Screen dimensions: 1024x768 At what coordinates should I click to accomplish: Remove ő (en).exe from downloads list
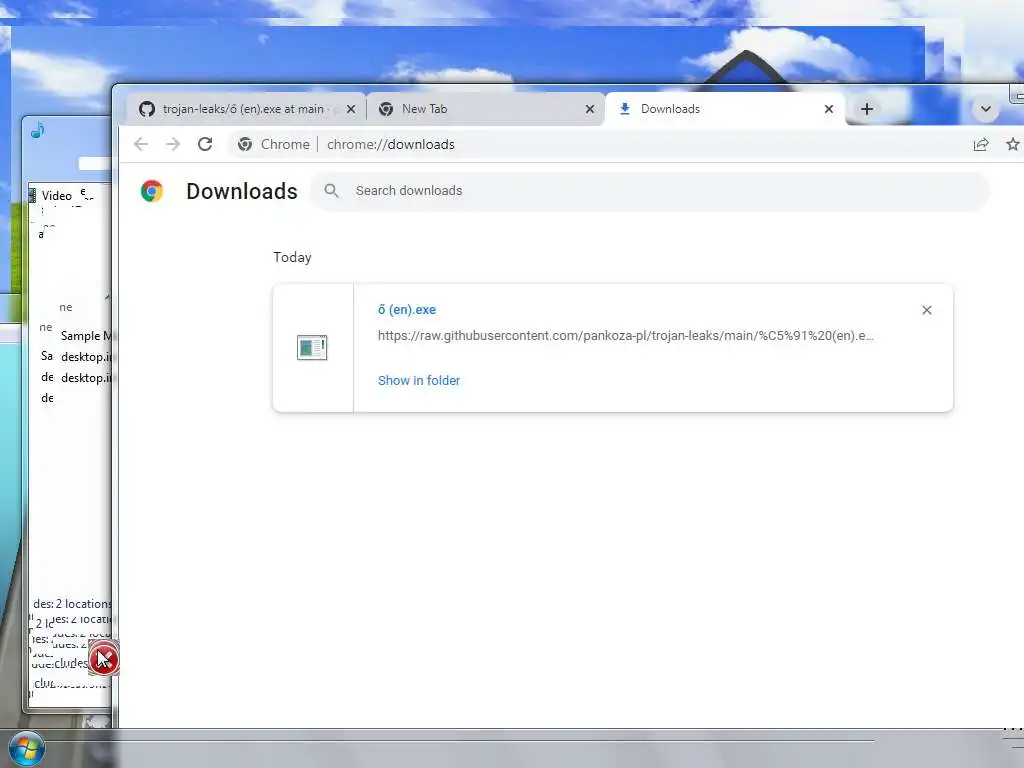(927, 310)
